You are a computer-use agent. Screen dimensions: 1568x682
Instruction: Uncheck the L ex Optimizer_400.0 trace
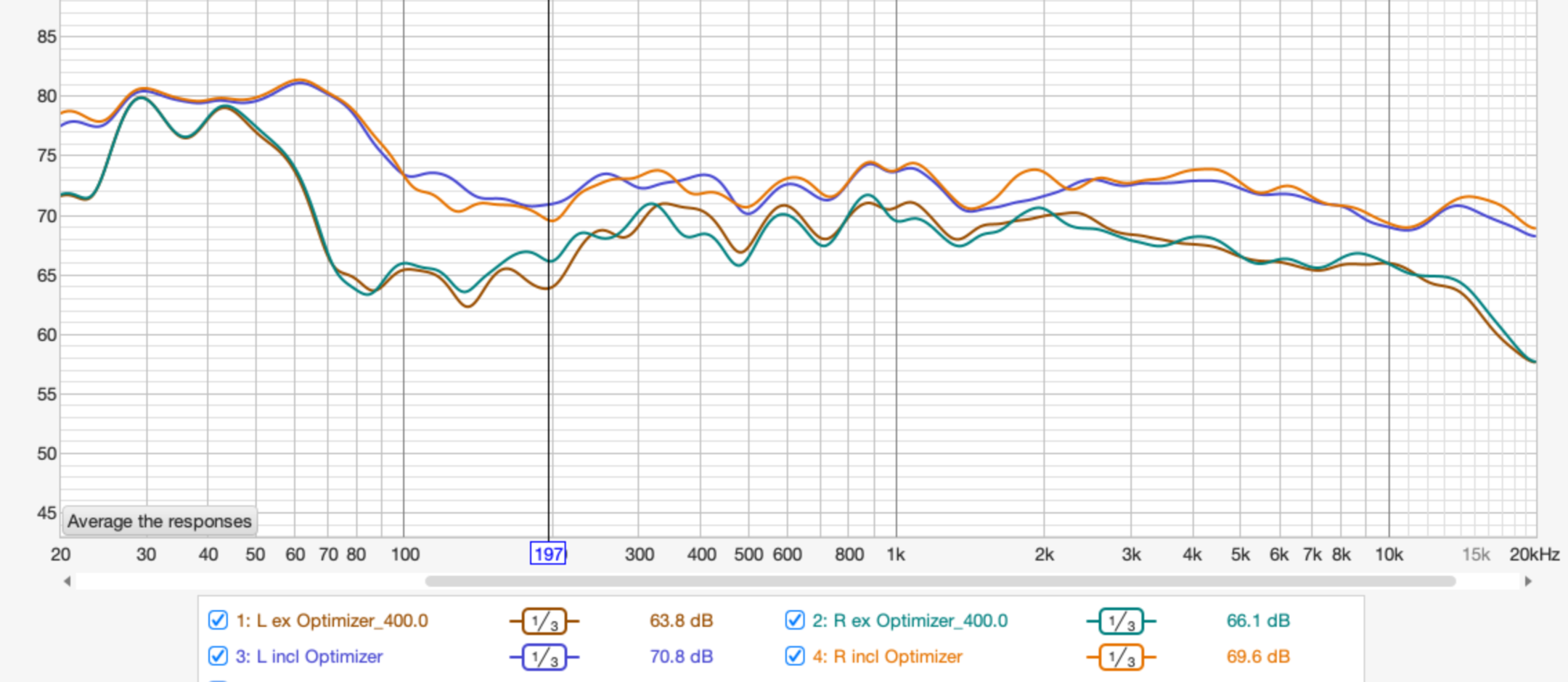point(216,621)
